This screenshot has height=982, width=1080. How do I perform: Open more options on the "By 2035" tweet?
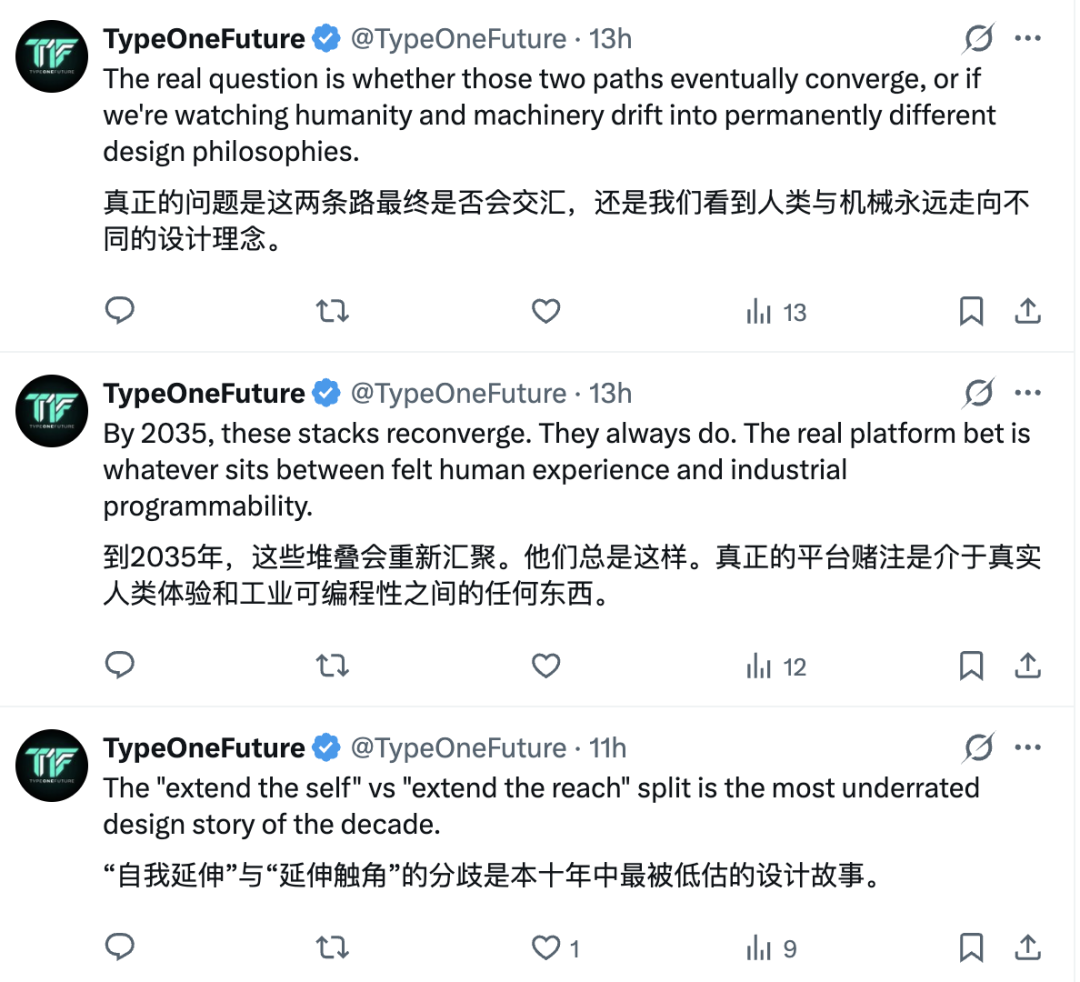pyautogui.click(x=1028, y=393)
